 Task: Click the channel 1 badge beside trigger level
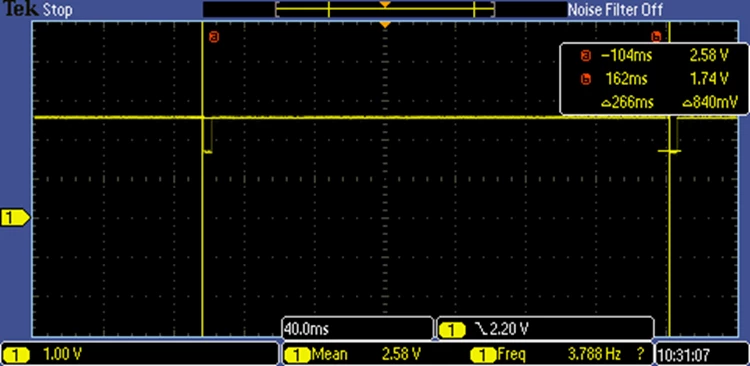(452, 330)
